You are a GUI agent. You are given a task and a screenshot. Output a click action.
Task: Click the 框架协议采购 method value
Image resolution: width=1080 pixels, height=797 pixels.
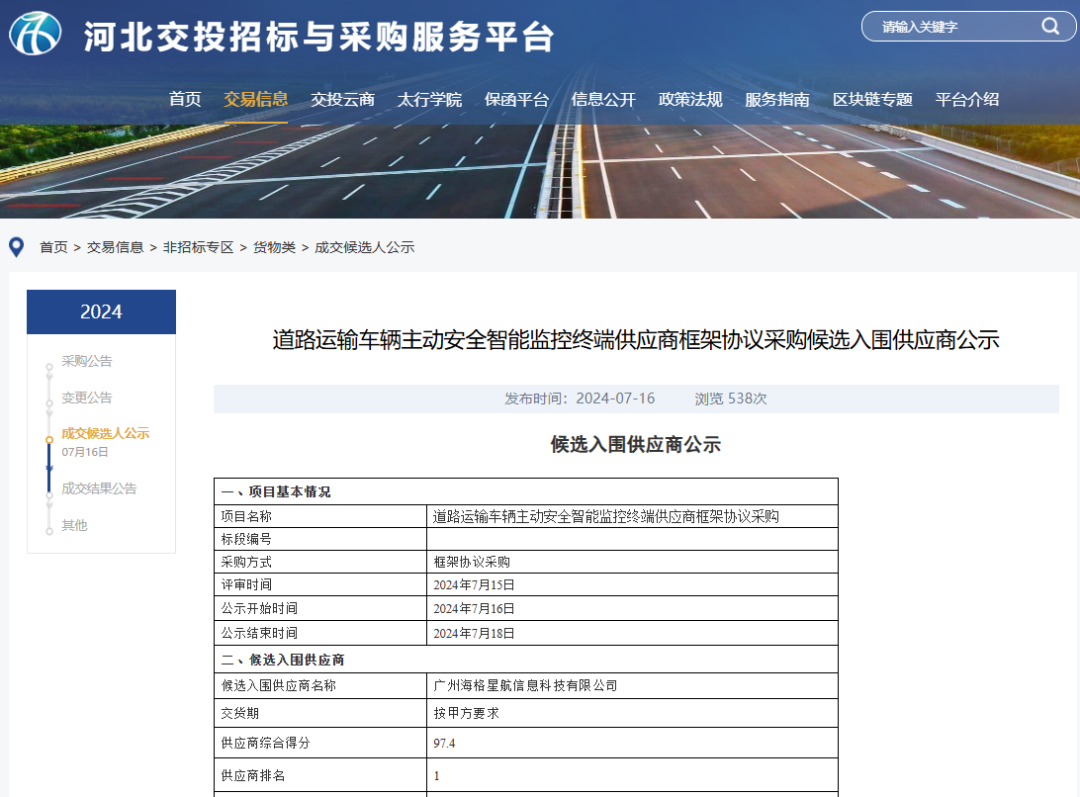(472, 562)
